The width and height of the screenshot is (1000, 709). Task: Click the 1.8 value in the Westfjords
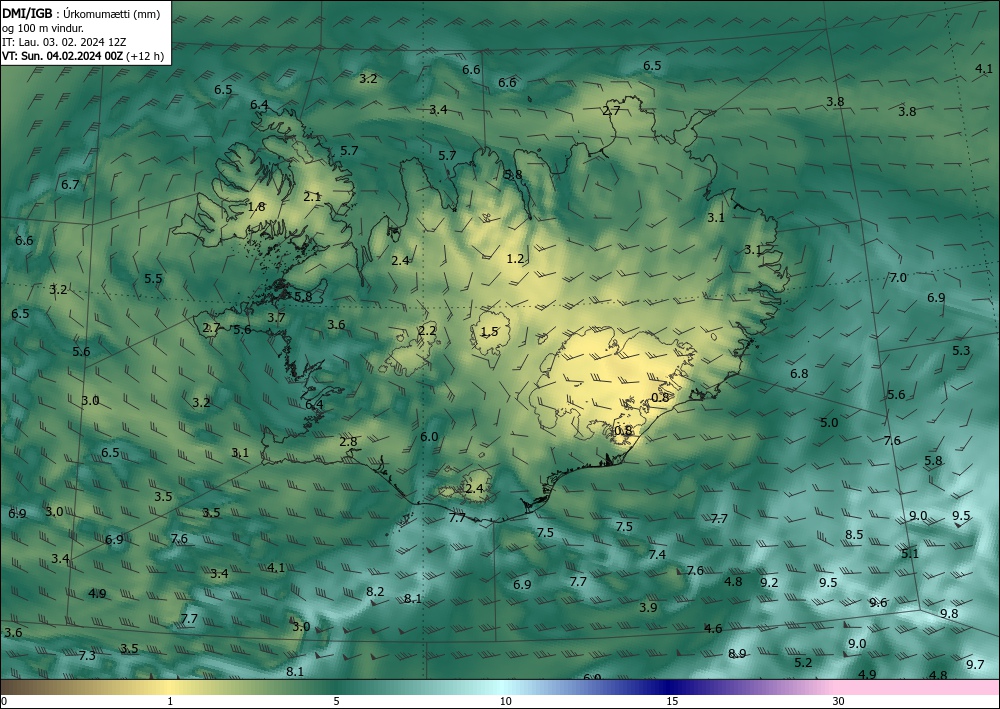(256, 207)
